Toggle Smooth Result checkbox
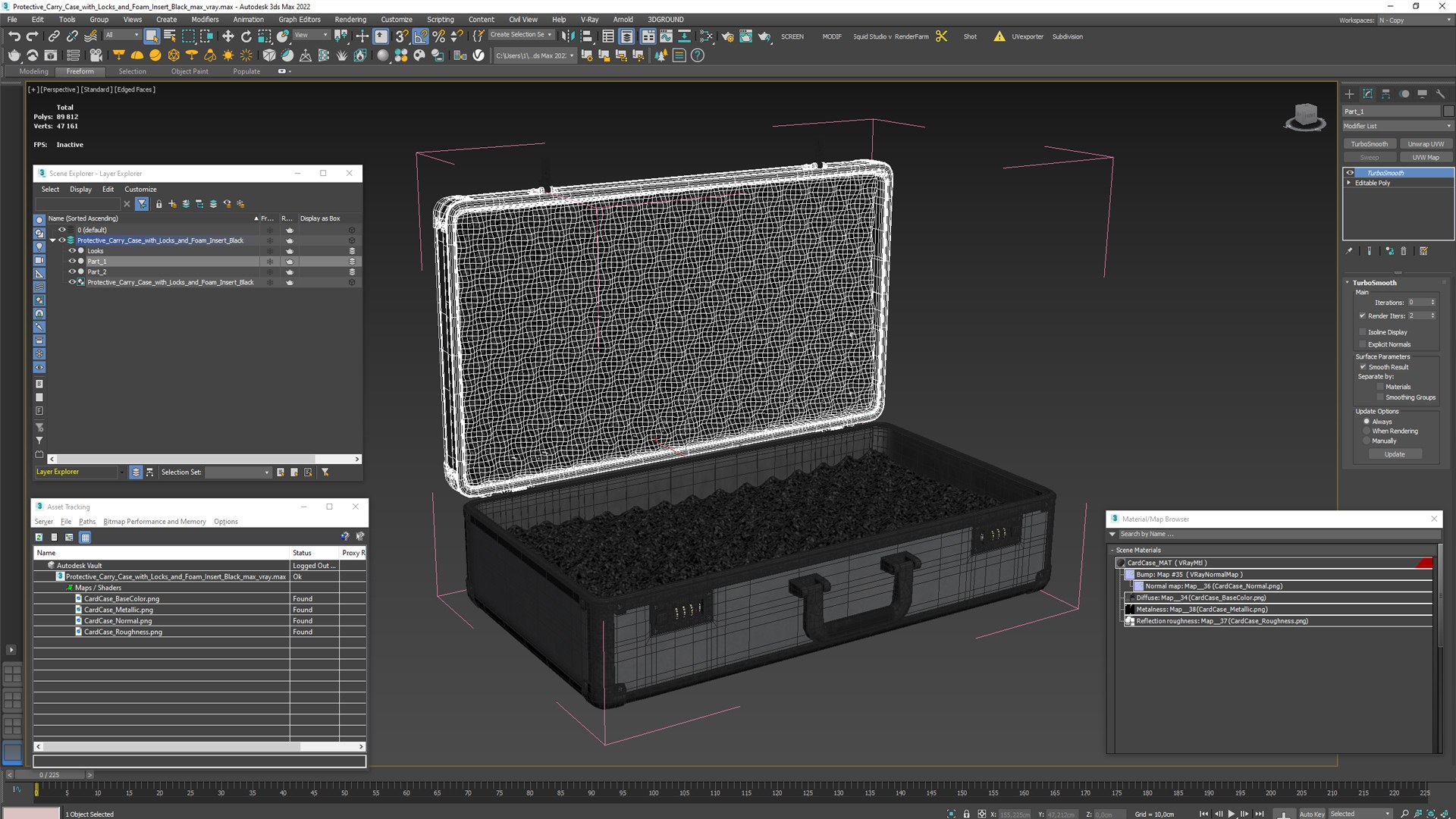This screenshot has height=819, width=1456. tap(1363, 367)
